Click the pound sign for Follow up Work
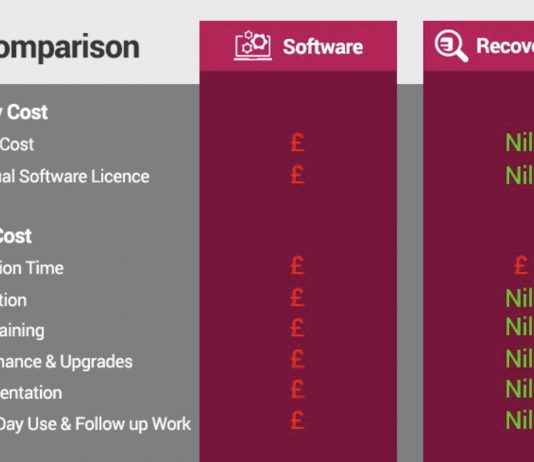 [x=297, y=420]
